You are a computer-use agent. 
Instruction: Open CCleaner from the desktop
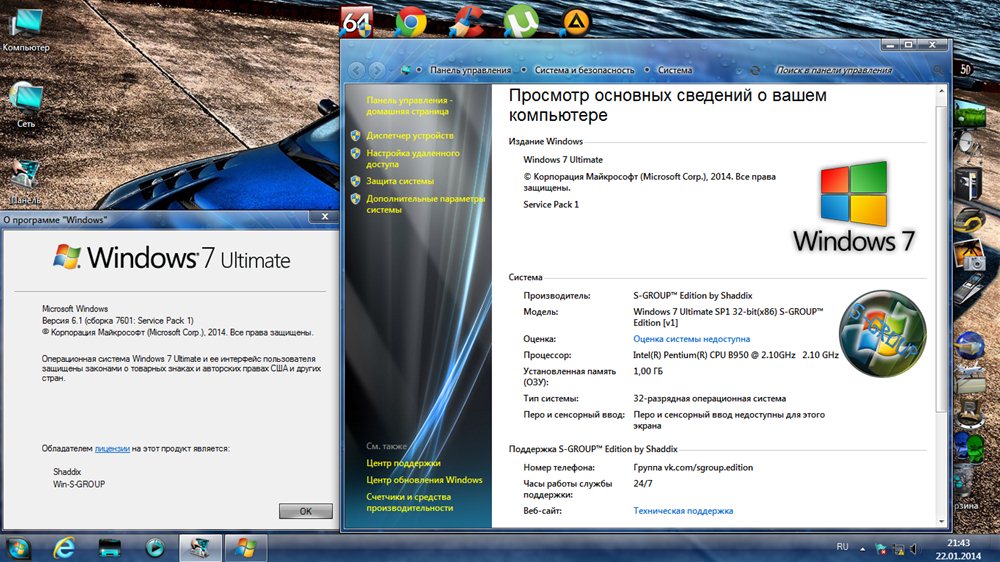(465, 20)
